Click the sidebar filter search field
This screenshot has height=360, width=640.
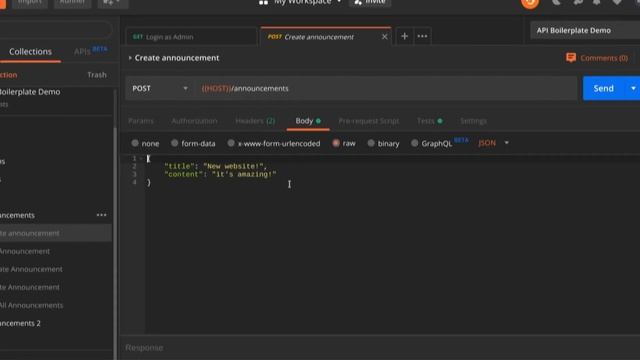point(55,30)
